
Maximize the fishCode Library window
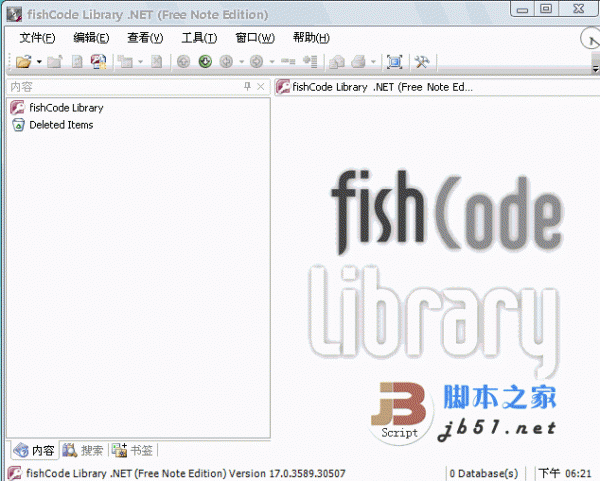click(x=546, y=8)
